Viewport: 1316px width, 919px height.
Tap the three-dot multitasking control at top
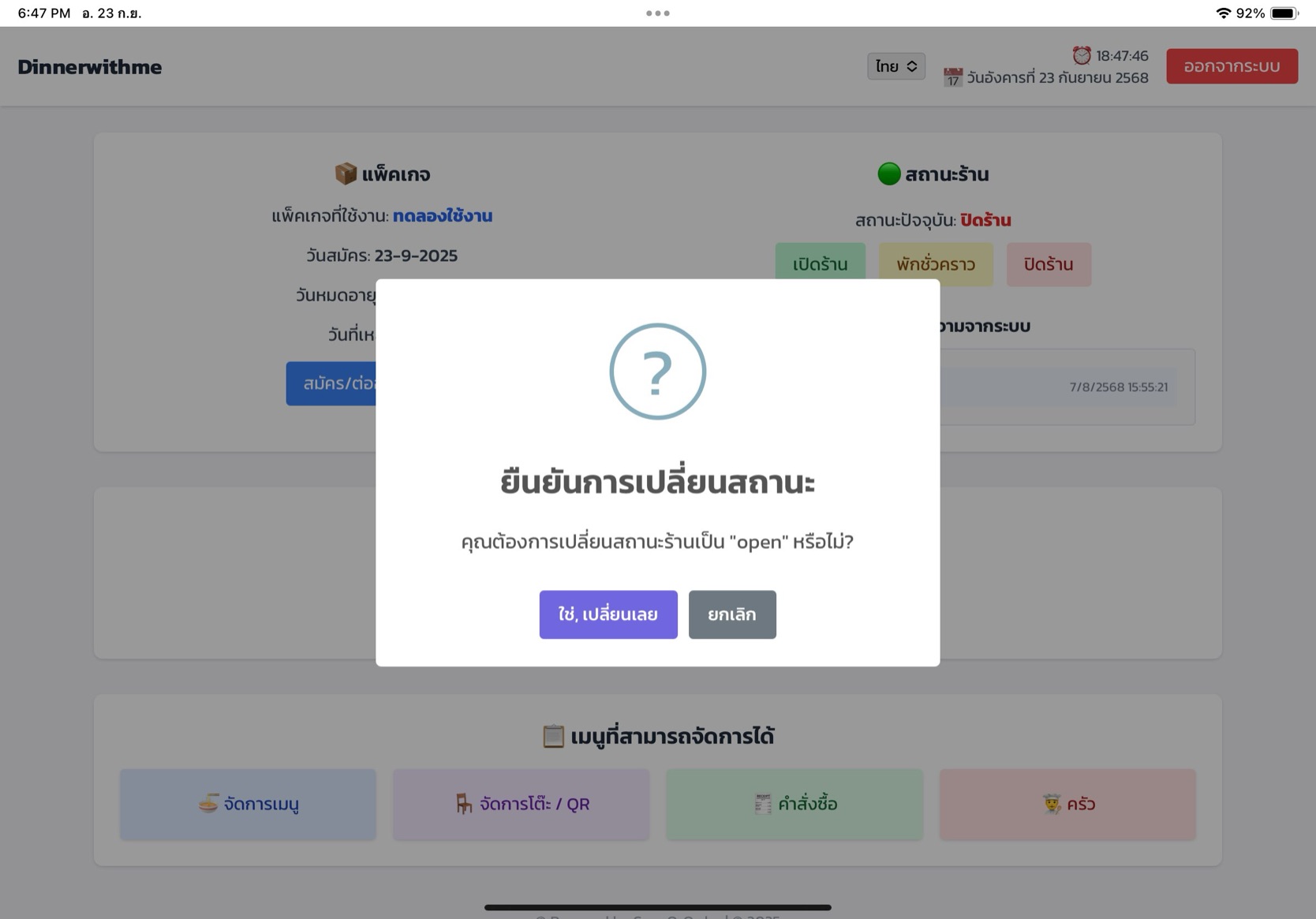tap(657, 13)
